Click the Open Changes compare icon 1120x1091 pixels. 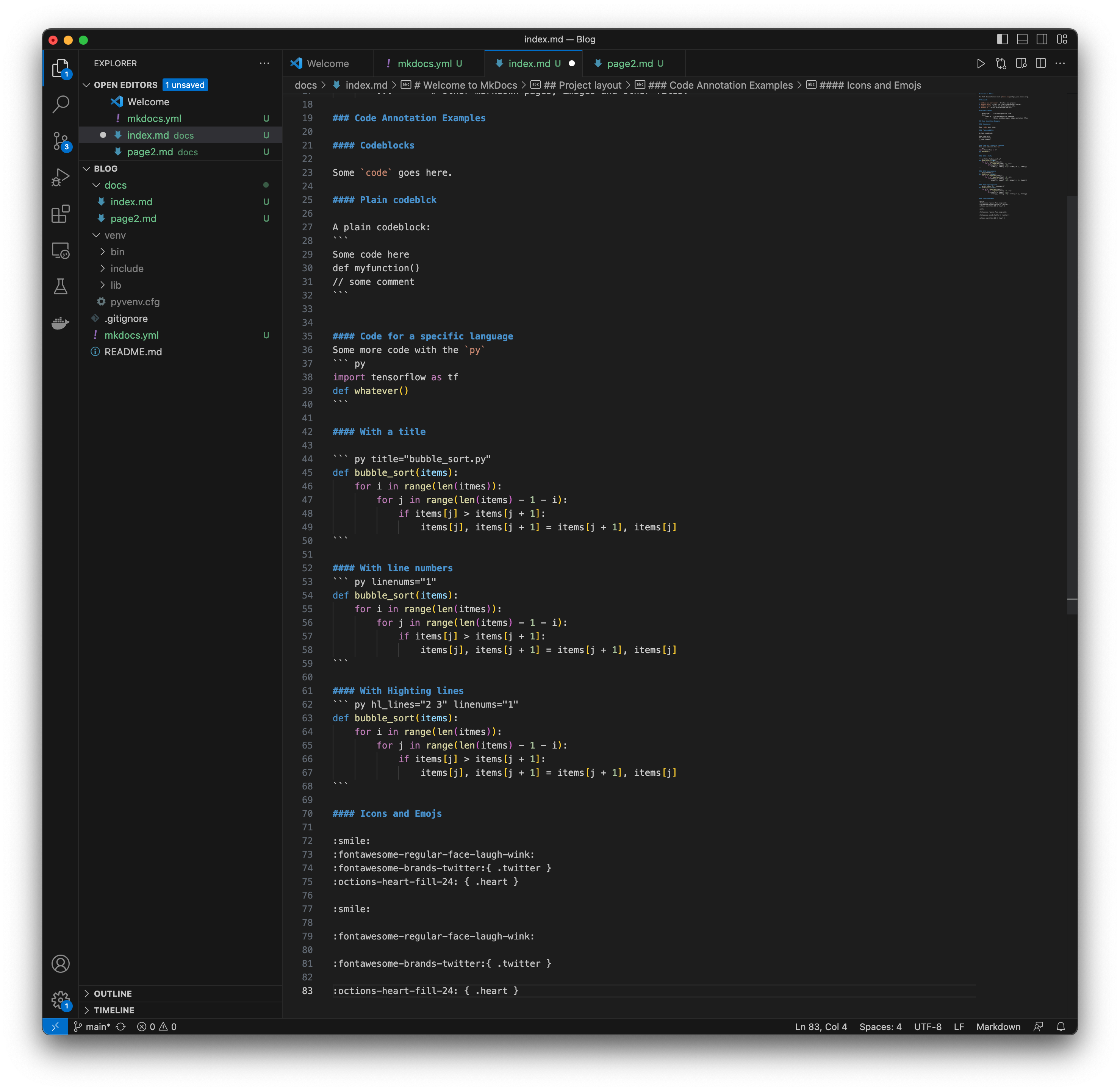coord(1001,64)
